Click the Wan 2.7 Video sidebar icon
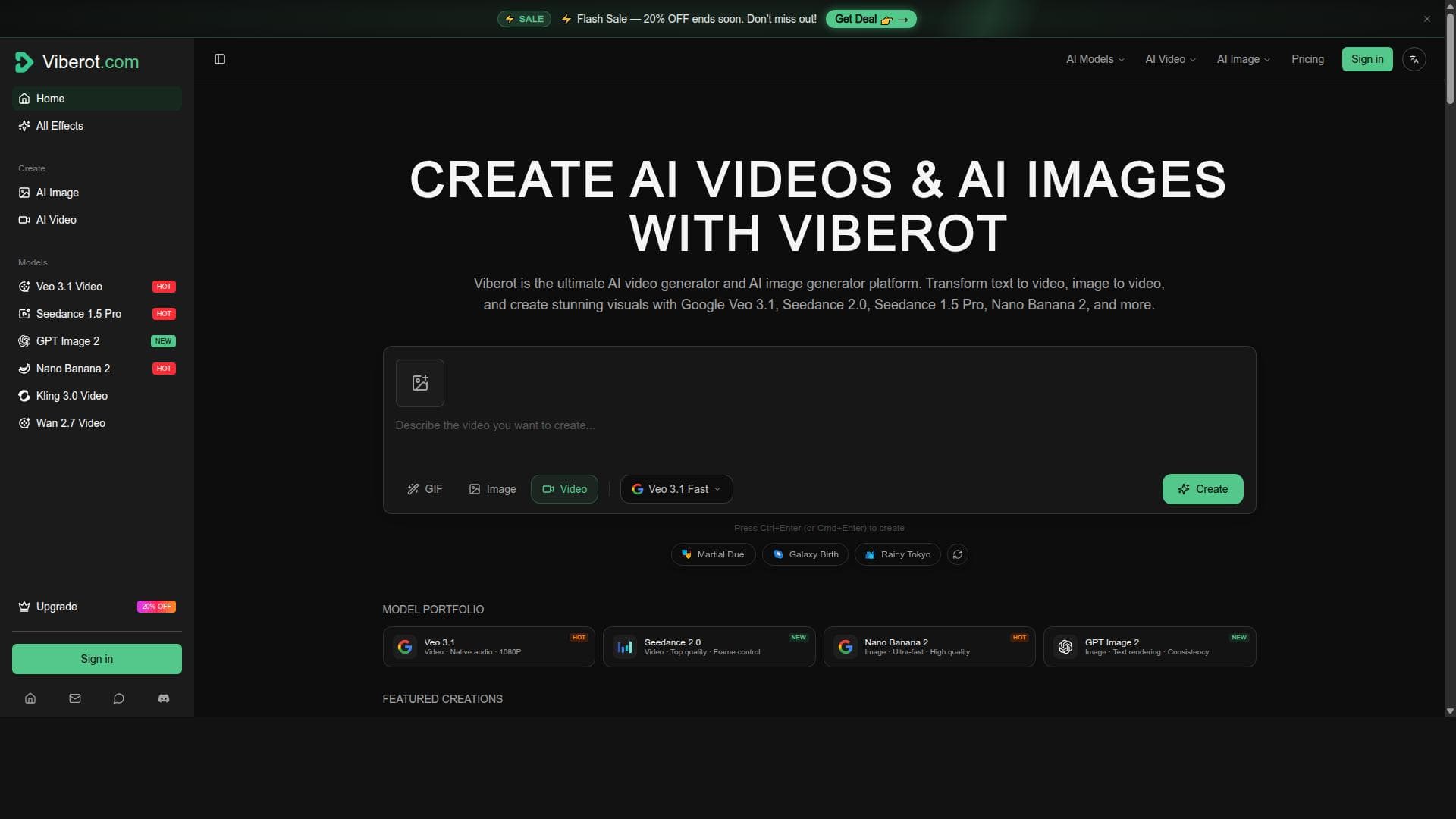 pos(24,423)
